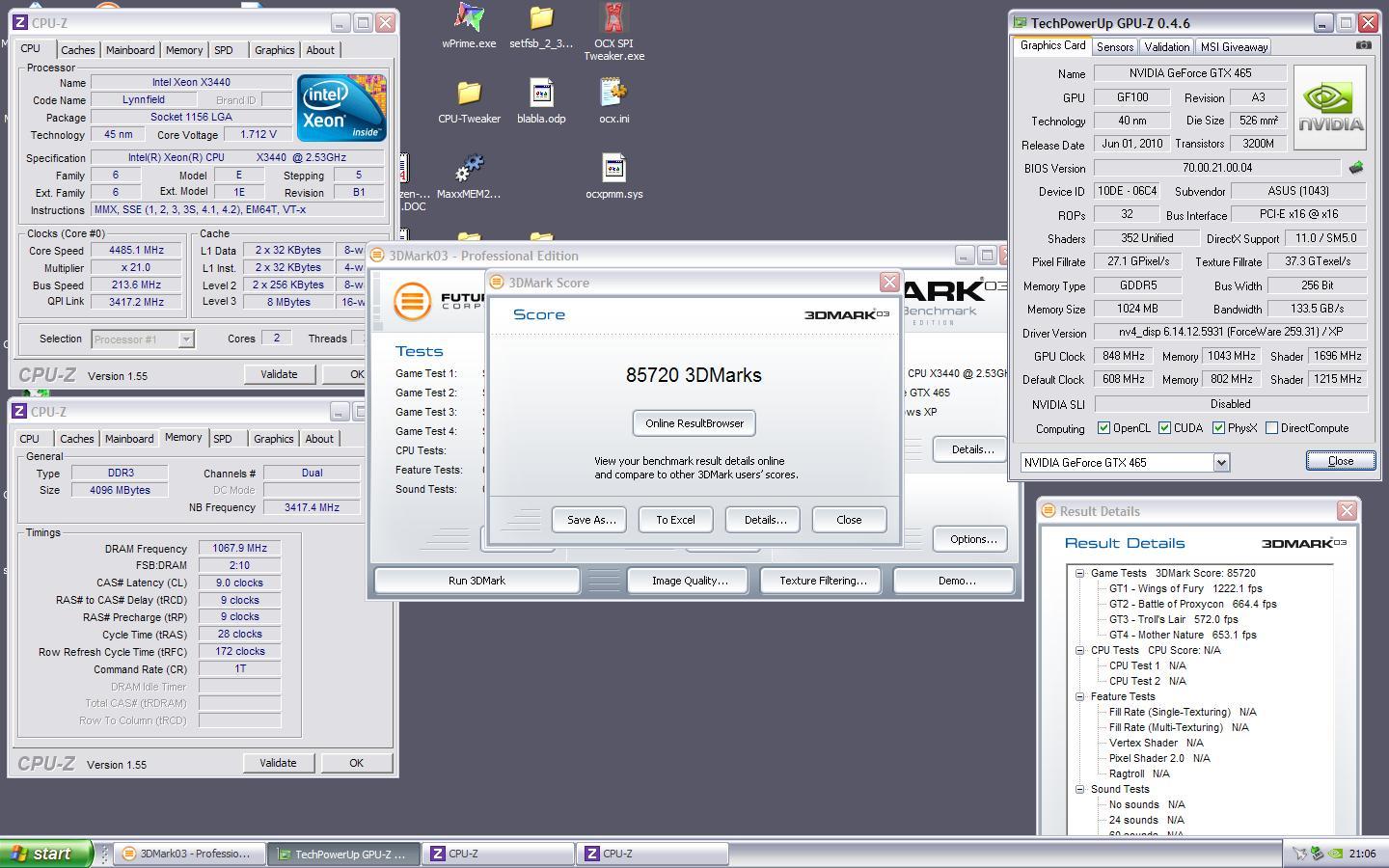Open setfsb folder icon on desktop
This screenshot has width=1389, height=868.
tap(541, 25)
